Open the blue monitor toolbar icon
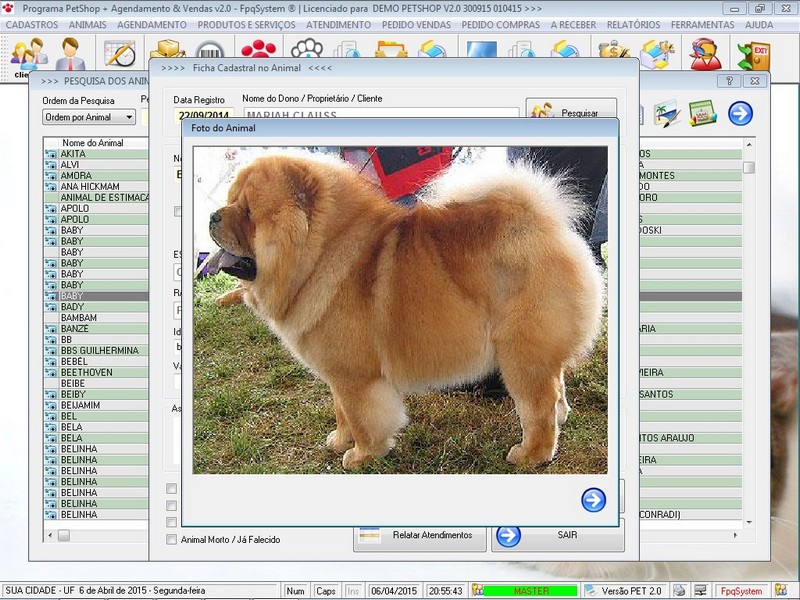Image resolution: width=800 pixels, height=600 pixels. pos(481,49)
